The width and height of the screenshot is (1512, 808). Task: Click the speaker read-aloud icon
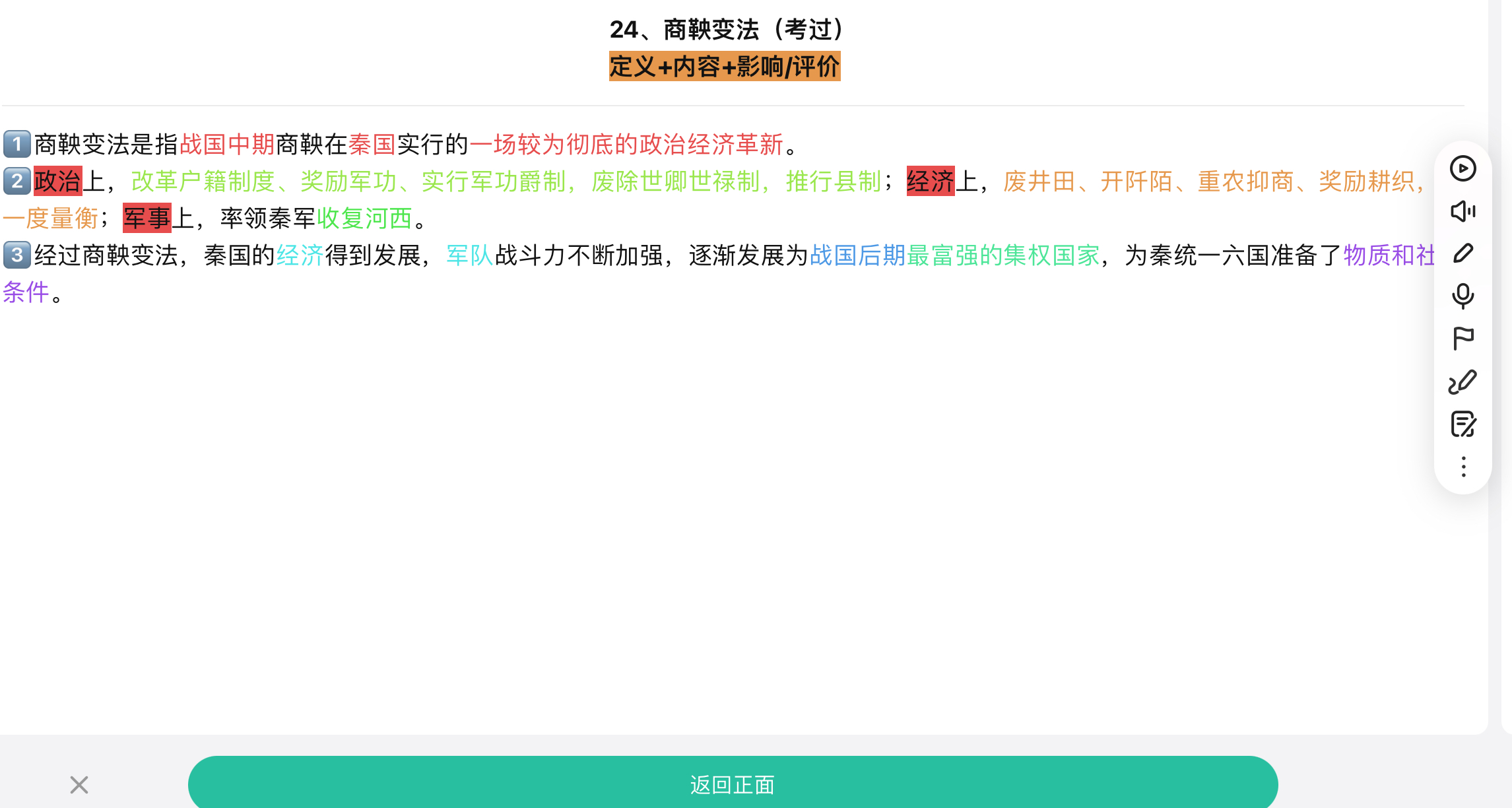point(1463,211)
